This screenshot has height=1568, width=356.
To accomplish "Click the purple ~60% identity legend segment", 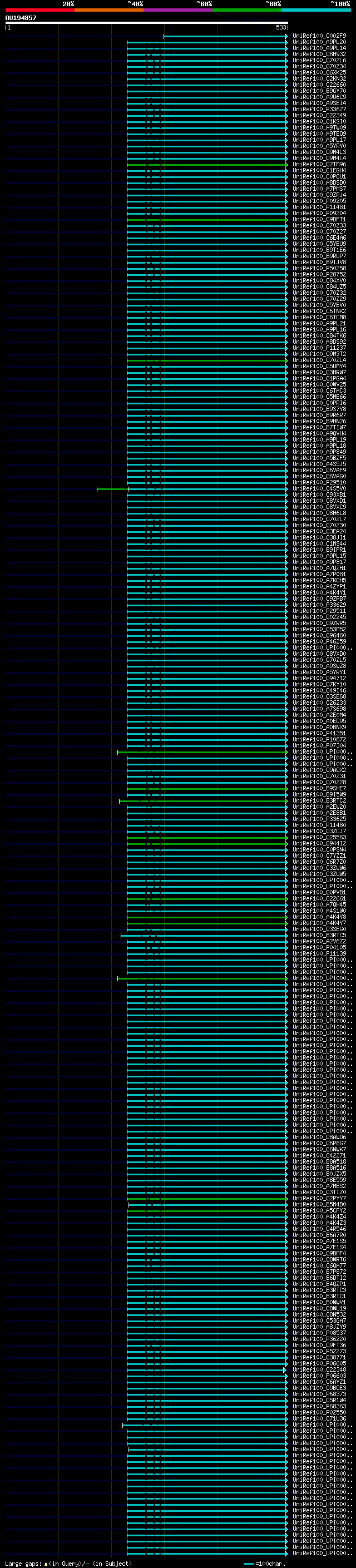I will pos(177,10).
